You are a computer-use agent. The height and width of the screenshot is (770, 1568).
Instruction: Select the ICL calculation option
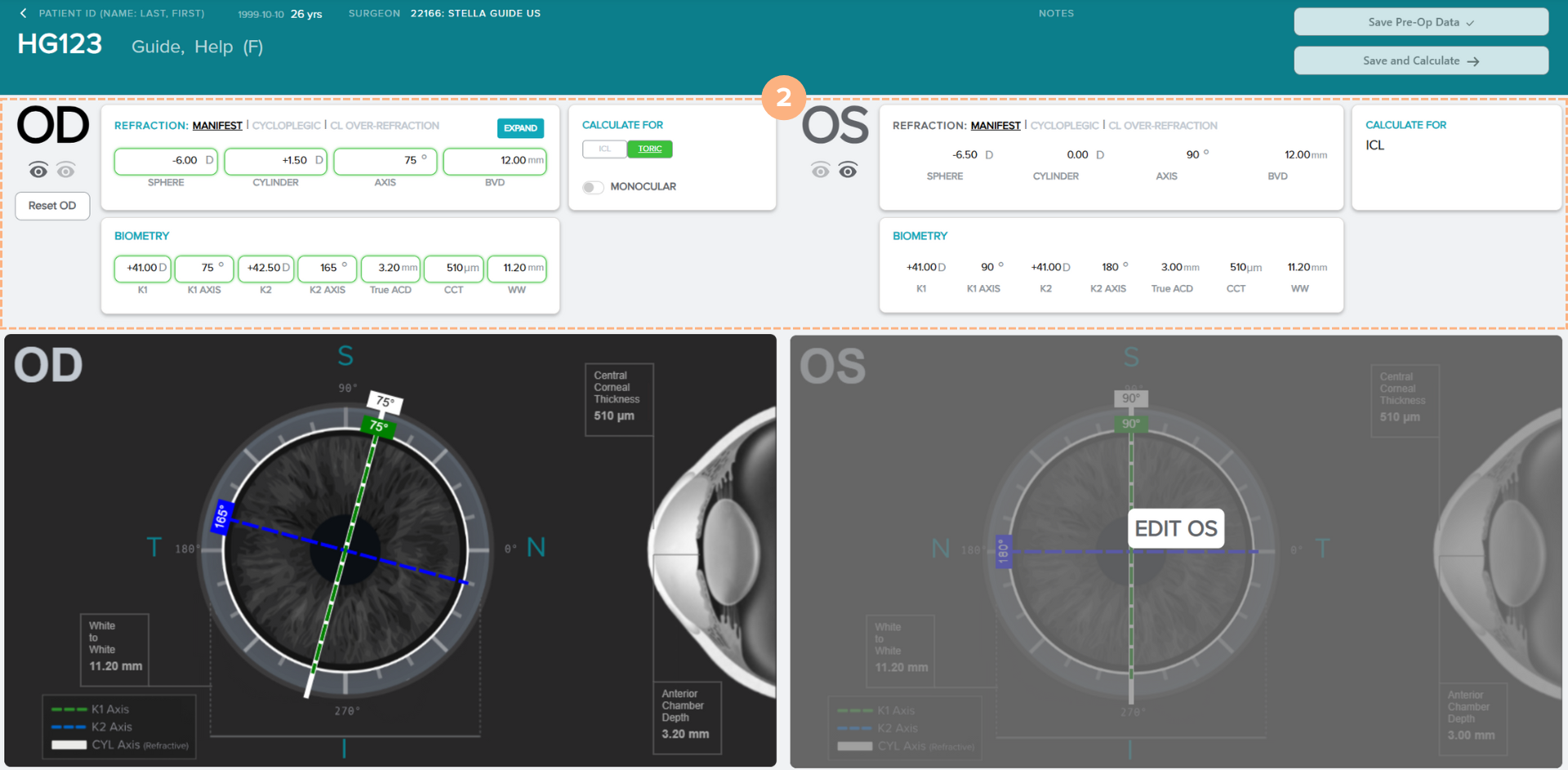[x=604, y=149]
